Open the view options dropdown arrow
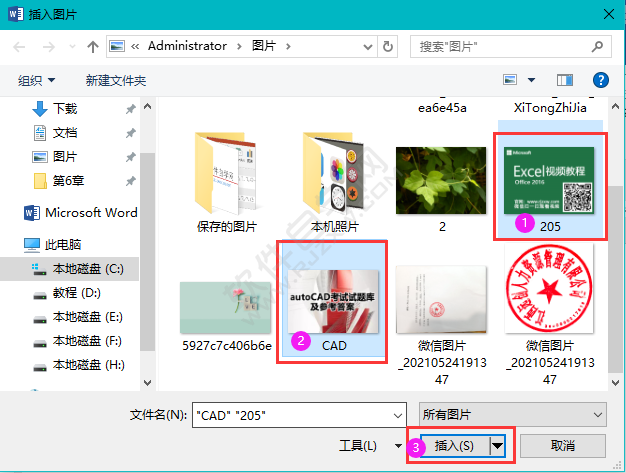The image size is (626, 473). point(531,80)
